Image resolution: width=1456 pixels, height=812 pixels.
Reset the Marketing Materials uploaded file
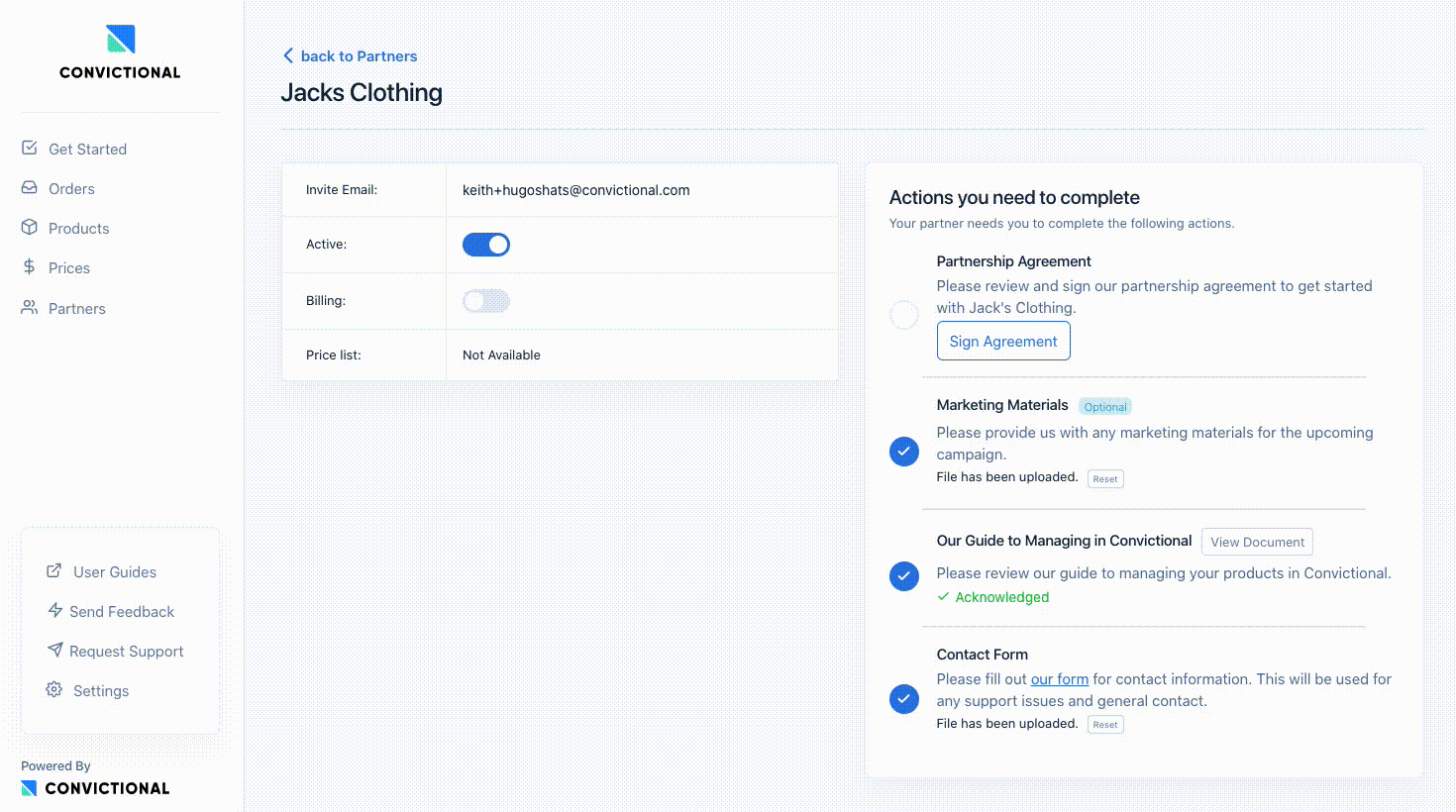pyautogui.click(x=1105, y=479)
